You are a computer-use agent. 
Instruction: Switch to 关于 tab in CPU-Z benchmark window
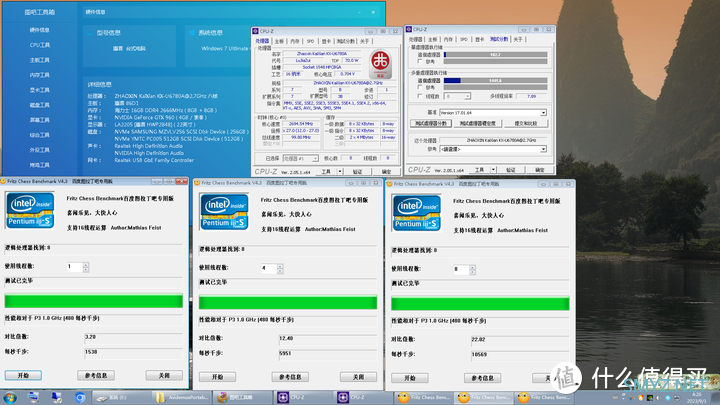click(x=518, y=39)
